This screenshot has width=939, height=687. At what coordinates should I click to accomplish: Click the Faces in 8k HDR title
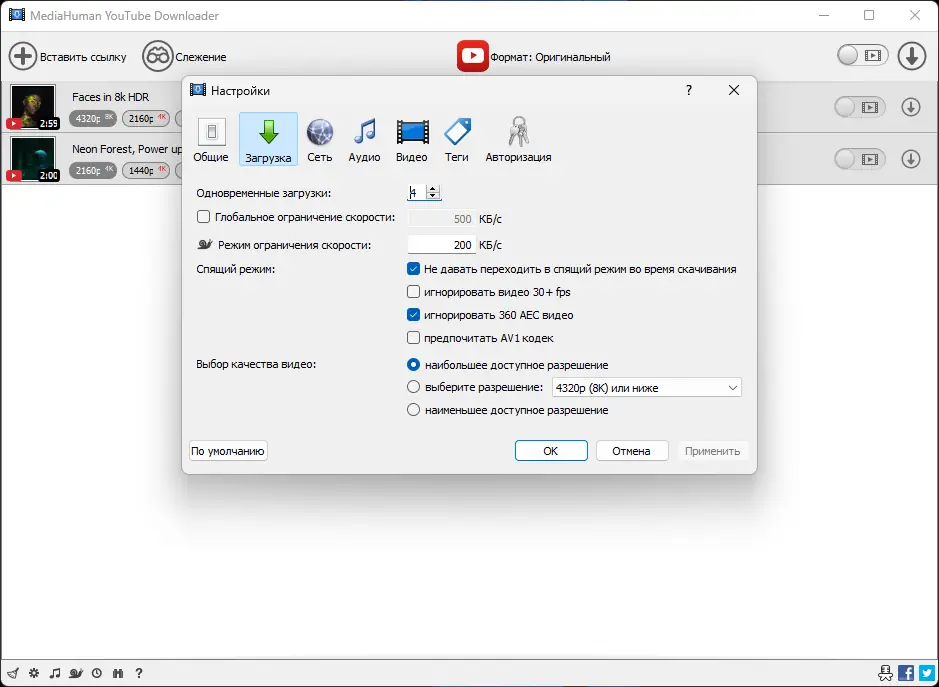tap(111, 97)
